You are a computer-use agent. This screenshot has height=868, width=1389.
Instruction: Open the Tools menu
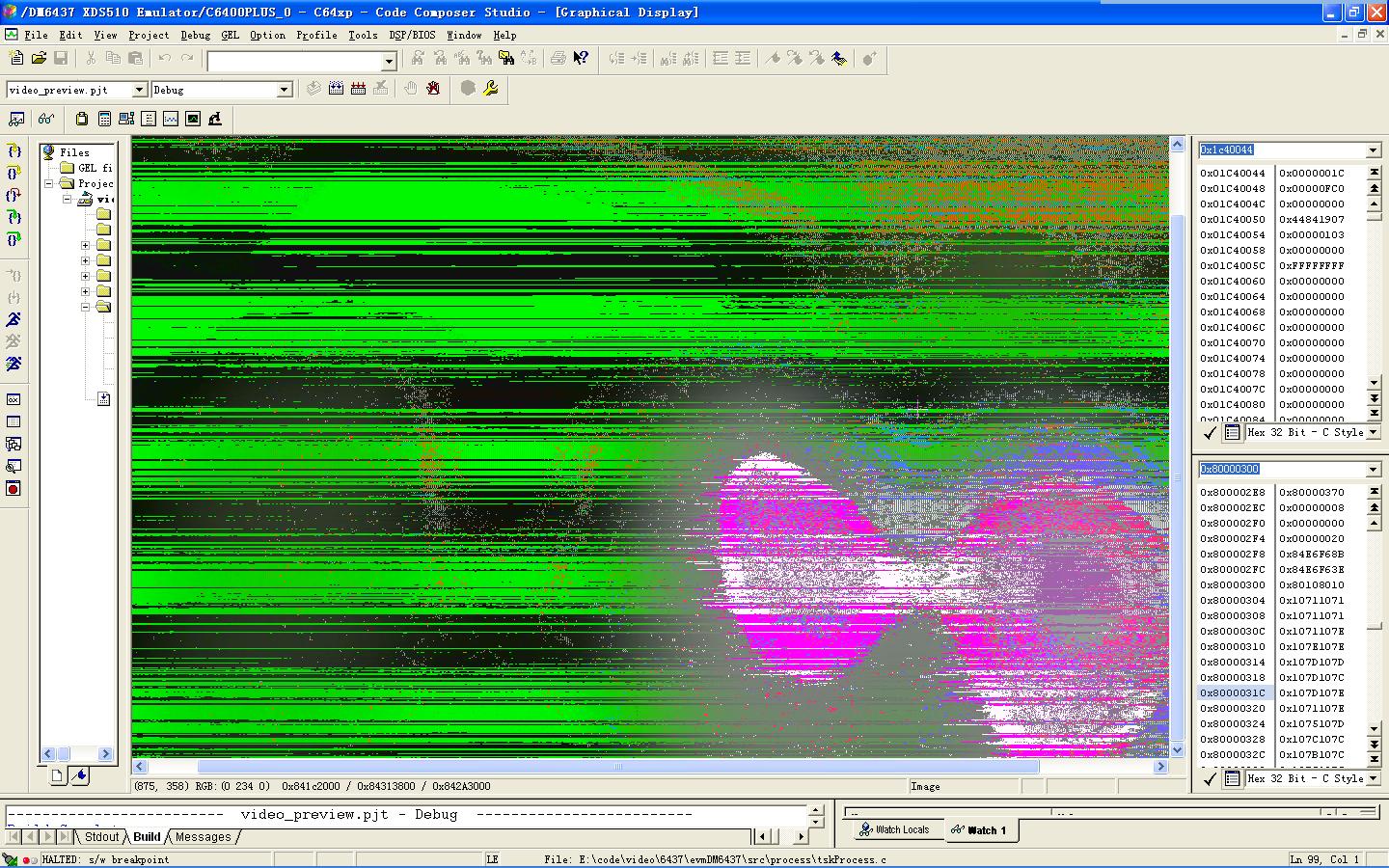point(363,35)
